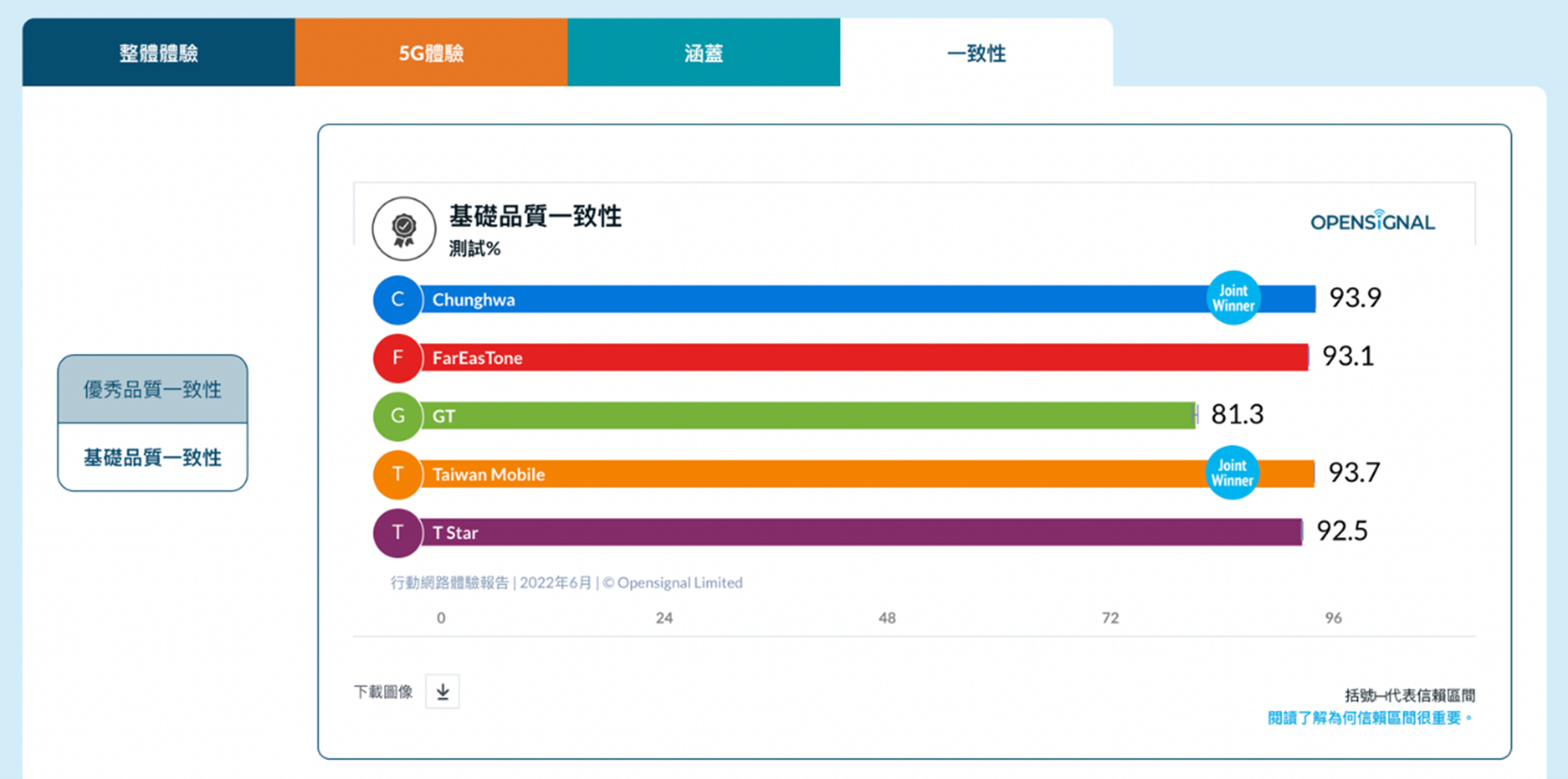Click the Opensignal logo
Image resolution: width=1568 pixels, height=779 pixels.
[1373, 222]
